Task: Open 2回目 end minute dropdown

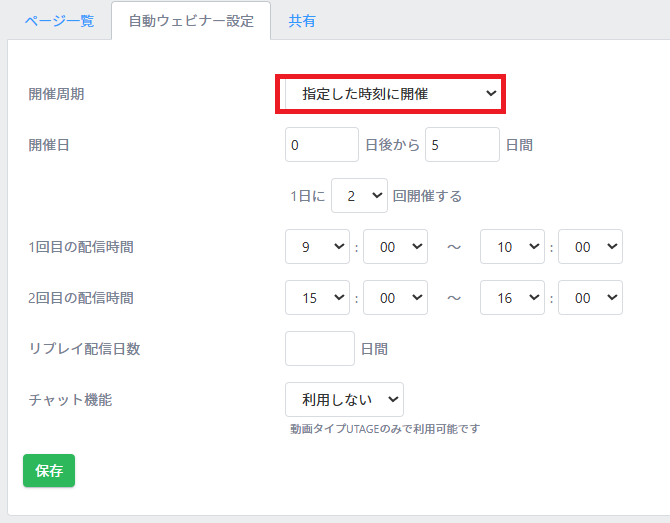Action: 590,297
